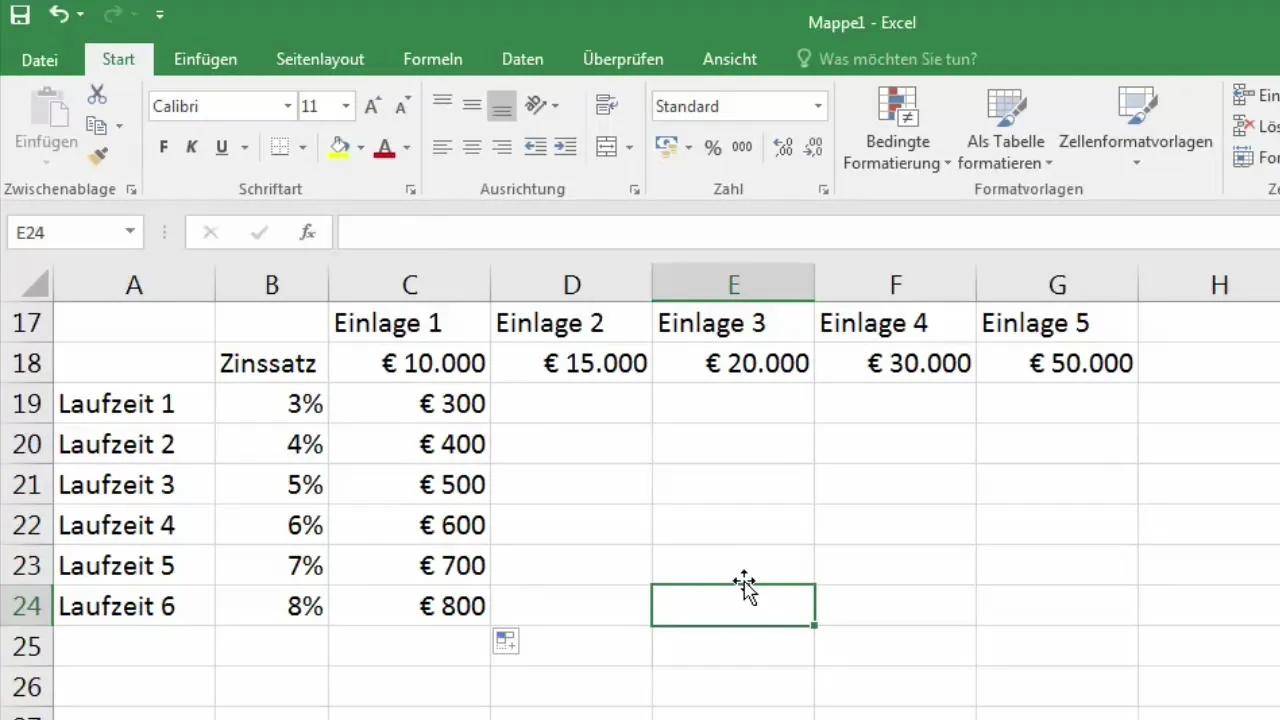Select row 21 header
The width and height of the screenshot is (1280, 720).
26,485
